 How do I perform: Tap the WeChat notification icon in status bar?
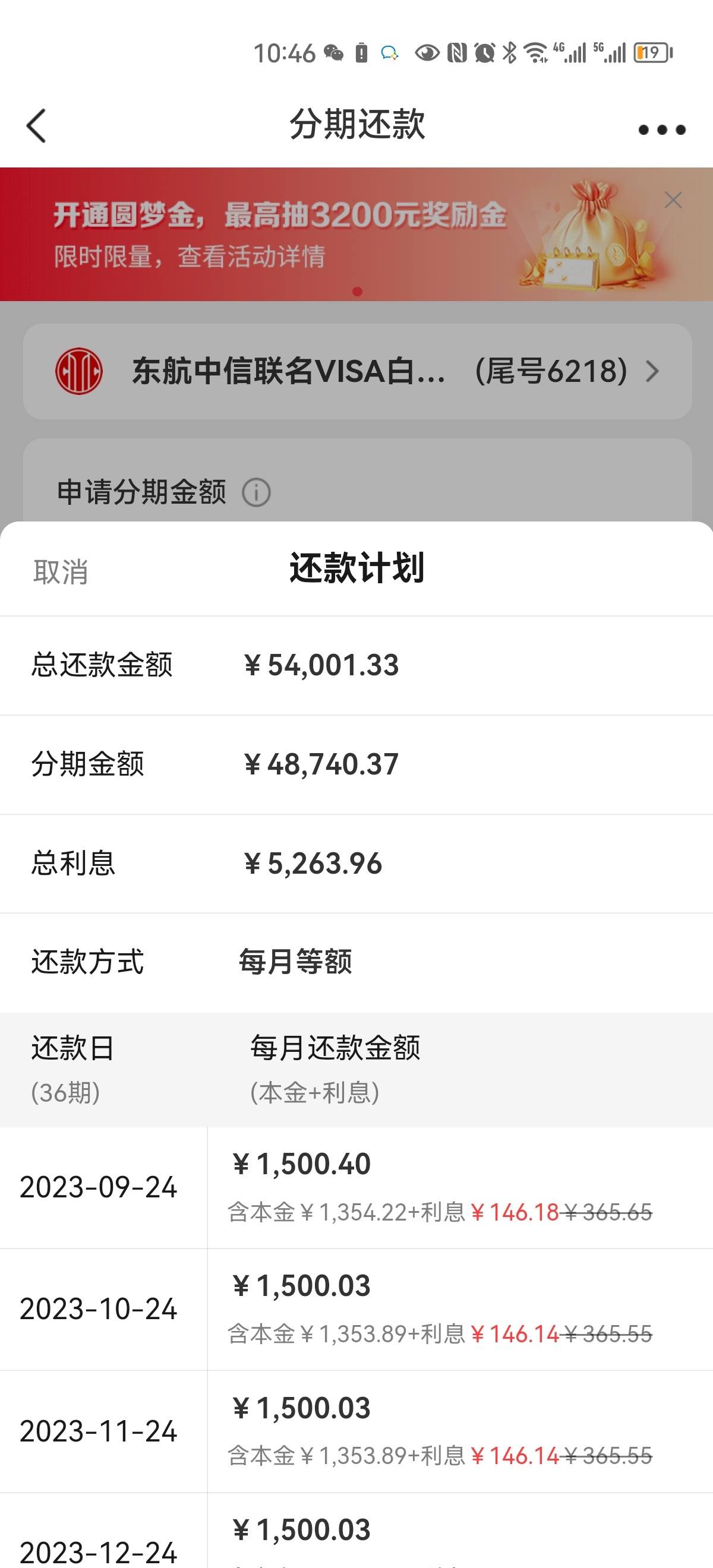pos(333,53)
